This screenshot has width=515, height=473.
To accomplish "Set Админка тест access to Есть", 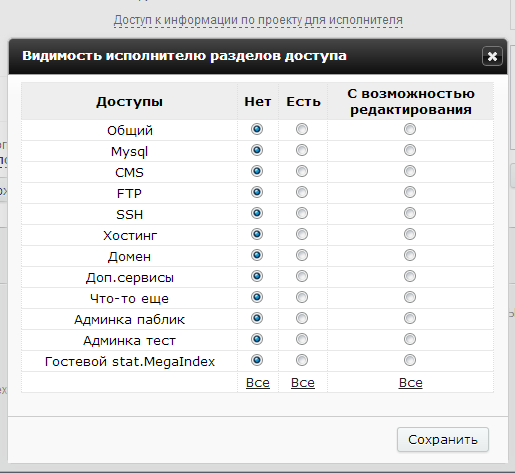I will tap(302, 339).
